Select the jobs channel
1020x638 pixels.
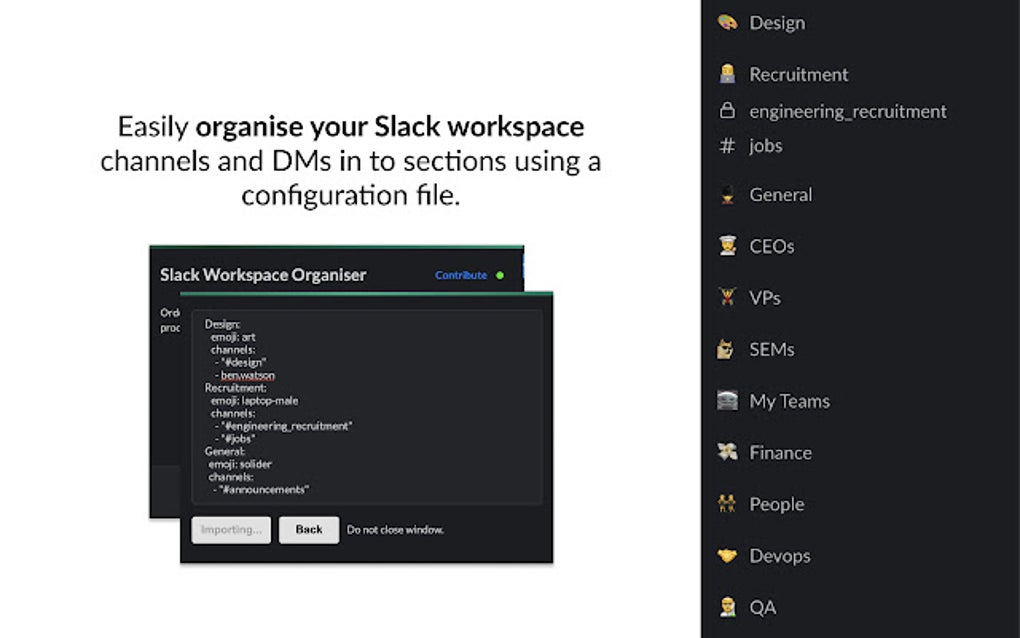click(x=765, y=146)
